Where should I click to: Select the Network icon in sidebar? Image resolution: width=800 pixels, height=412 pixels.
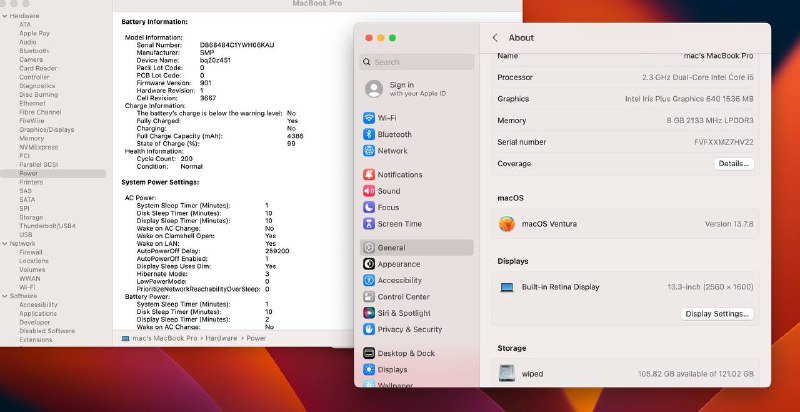point(370,151)
